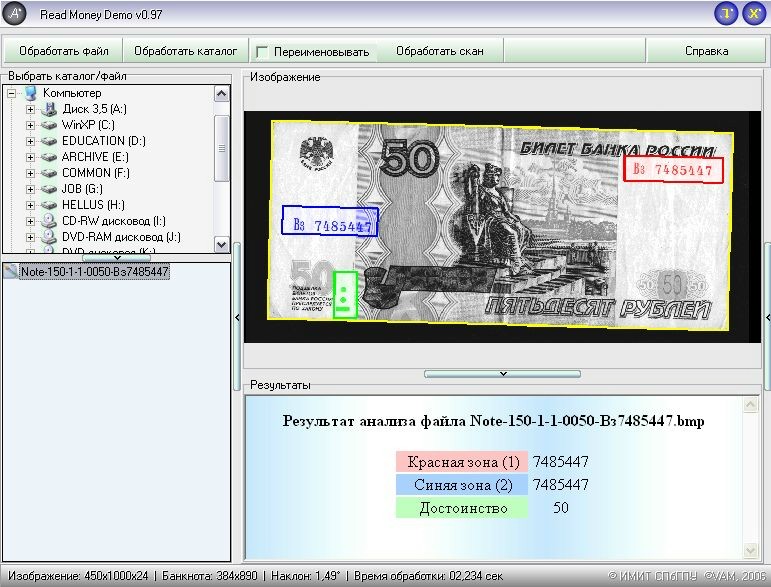Select the HELLUS (H:) drive icon
Screen dimensions: 771x587
coord(49,205)
